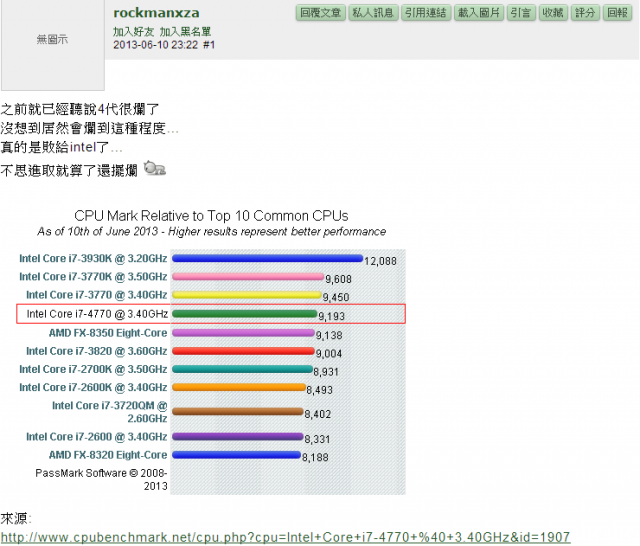Click the 8,493 score value
640x546 pixels.
coord(320,390)
